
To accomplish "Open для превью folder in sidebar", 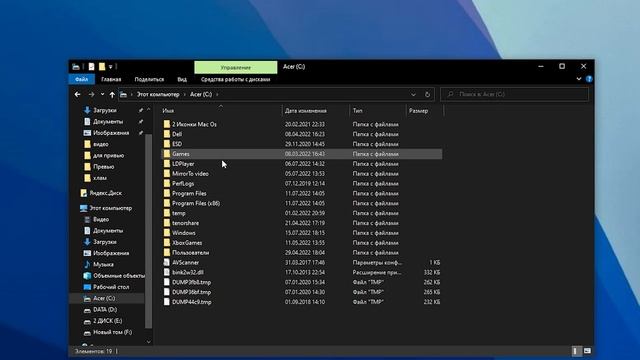I will [x=108, y=156].
